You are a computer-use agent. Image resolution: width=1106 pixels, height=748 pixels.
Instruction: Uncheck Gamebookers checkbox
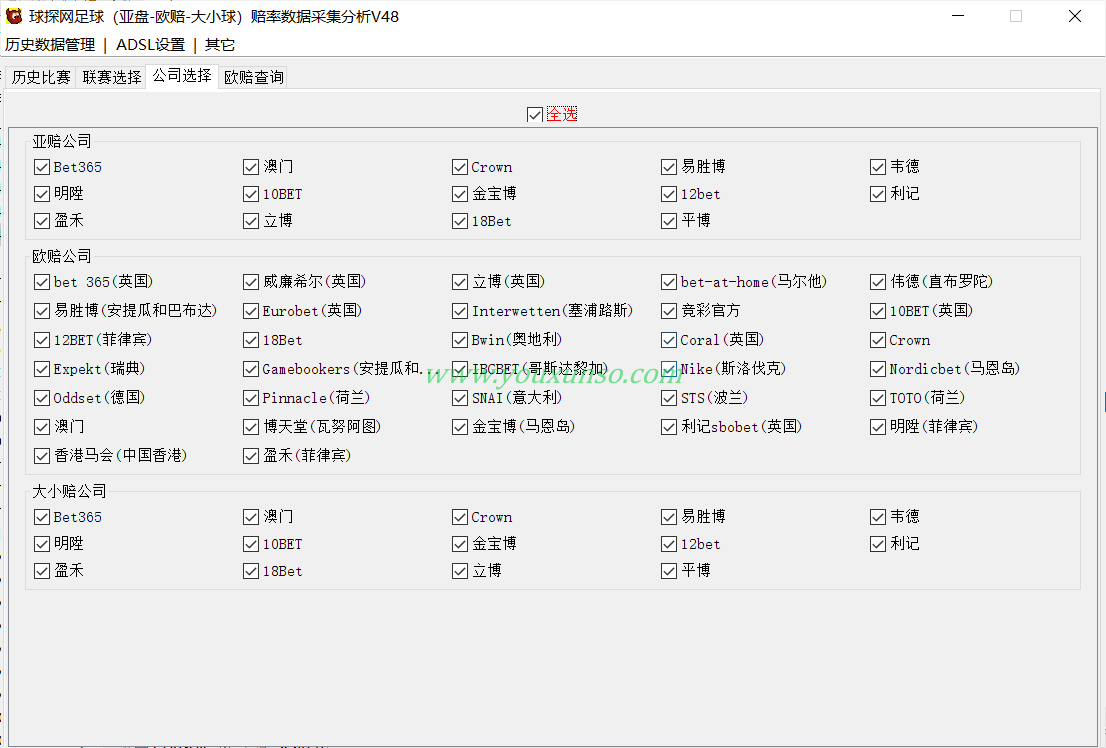coord(250,369)
